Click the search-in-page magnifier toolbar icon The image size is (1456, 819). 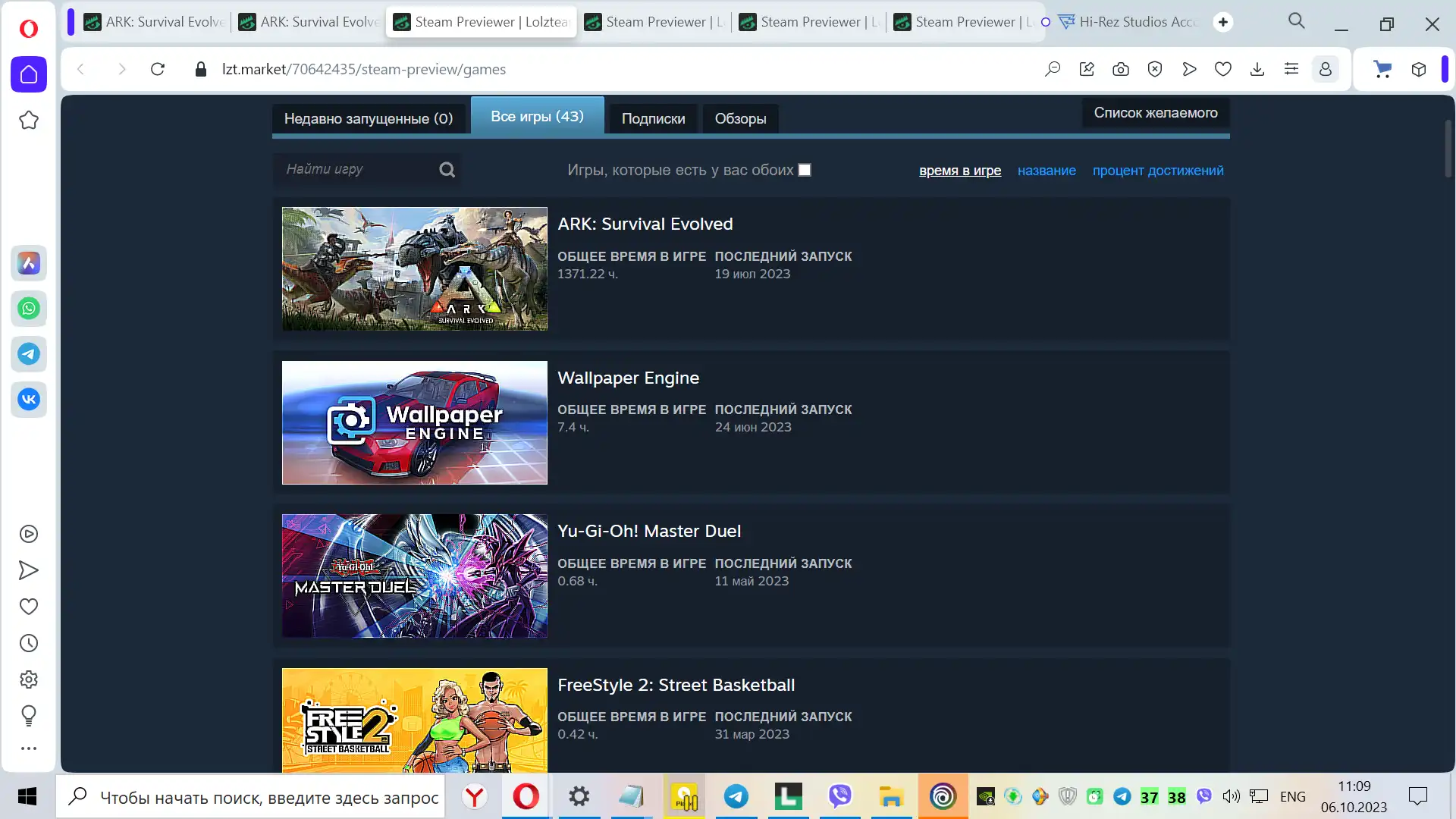click(x=1053, y=69)
